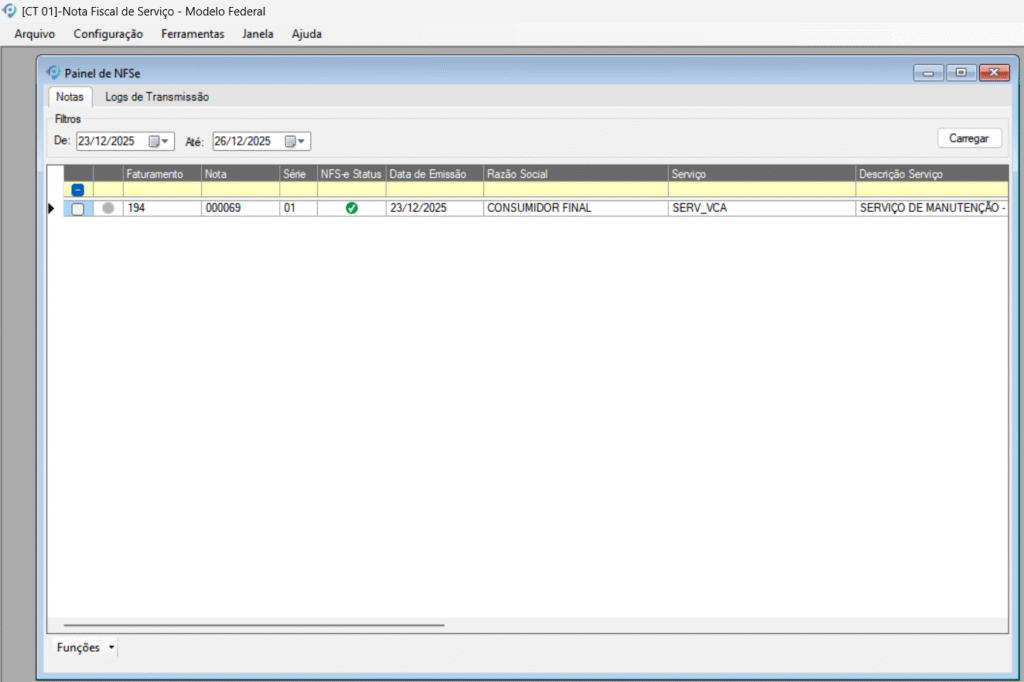
Task: Click the black row pointer arrow
Action: click(x=52, y=208)
